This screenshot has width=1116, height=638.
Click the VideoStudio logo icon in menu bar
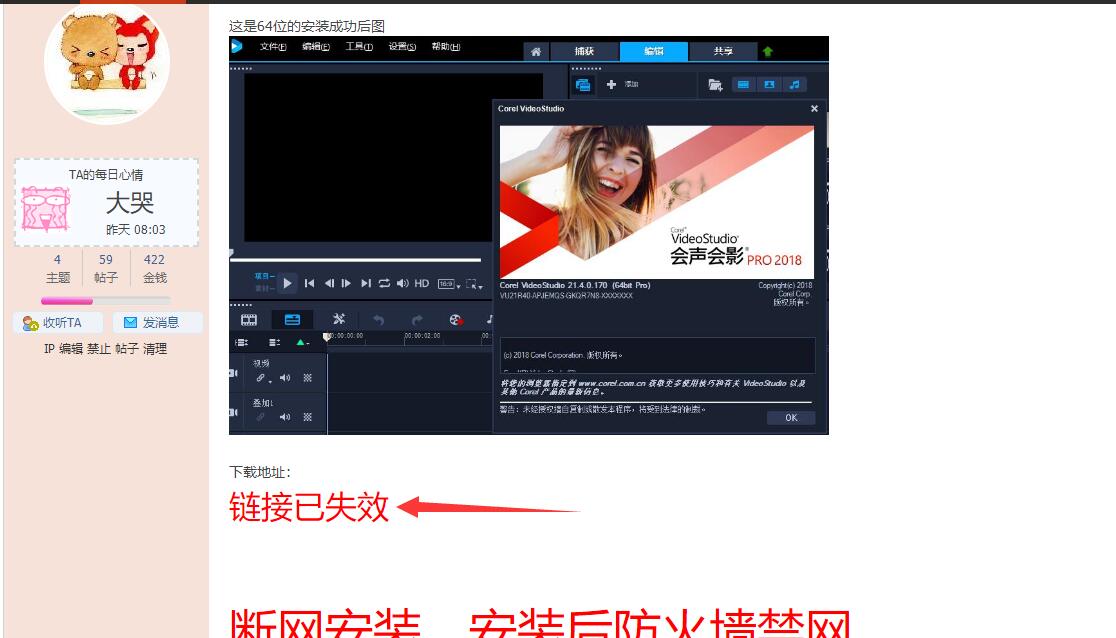(237, 46)
